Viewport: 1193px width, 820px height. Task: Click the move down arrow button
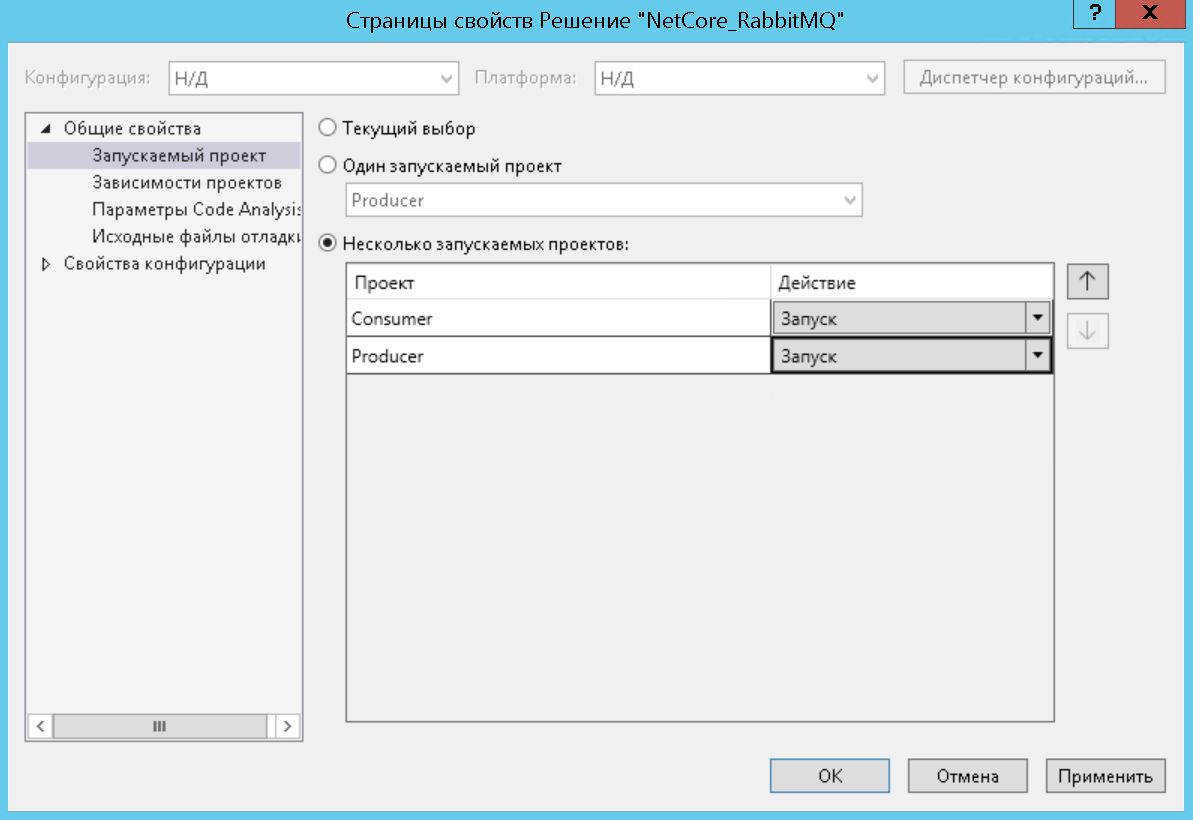pos(1088,332)
